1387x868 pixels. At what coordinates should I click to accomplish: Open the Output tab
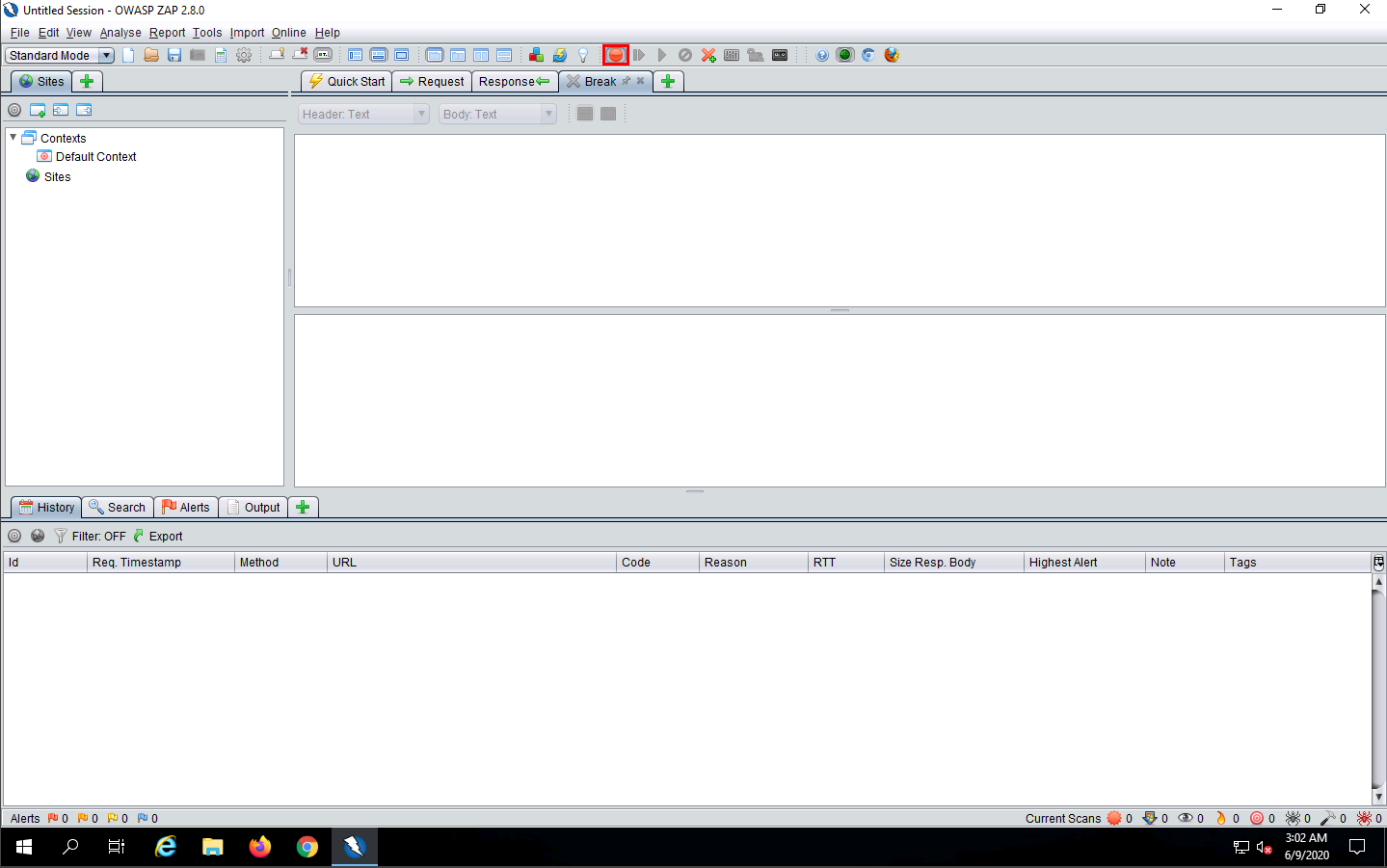pos(253,507)
